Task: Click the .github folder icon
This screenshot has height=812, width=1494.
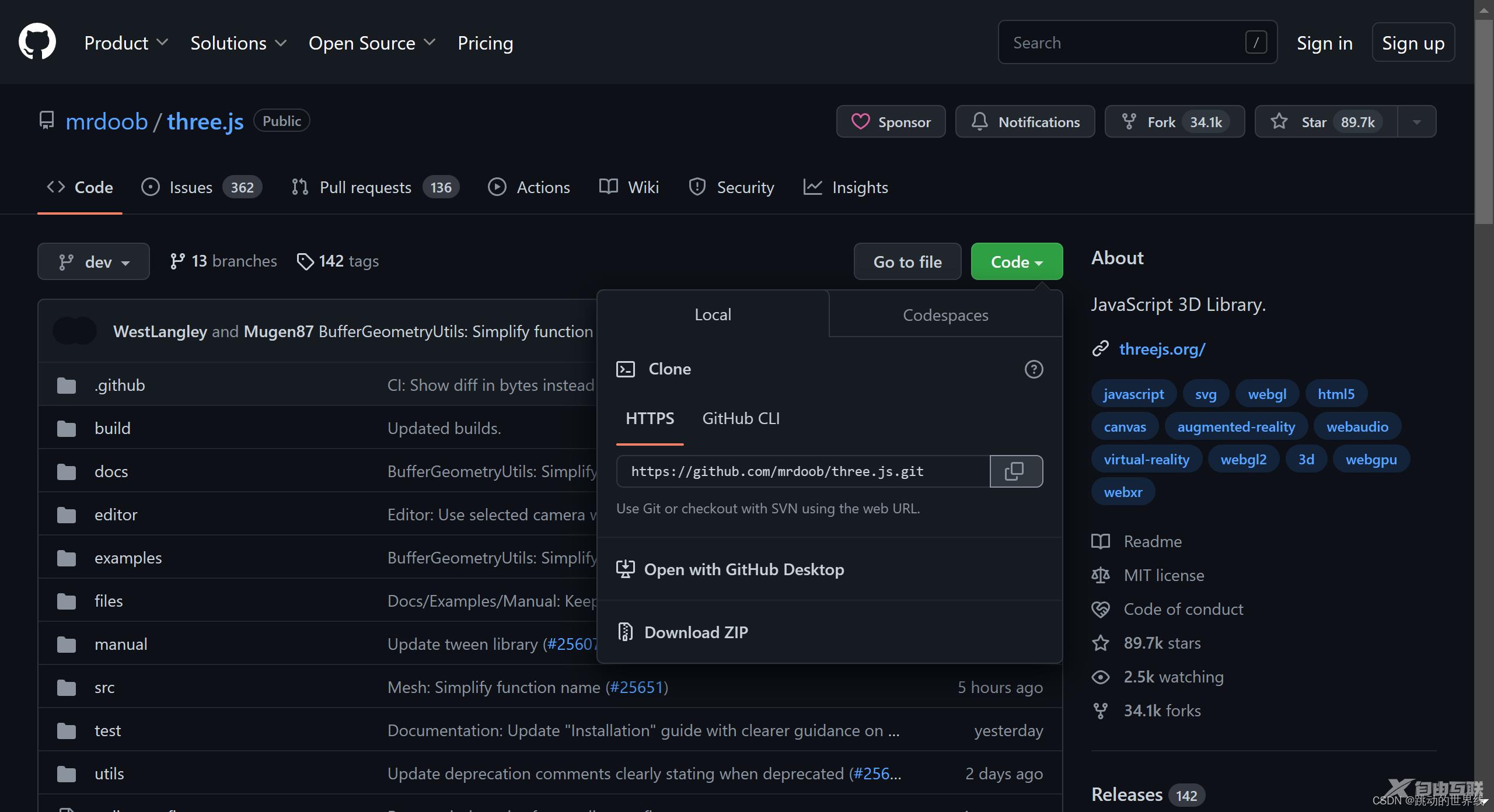Action: pos(67,386)
